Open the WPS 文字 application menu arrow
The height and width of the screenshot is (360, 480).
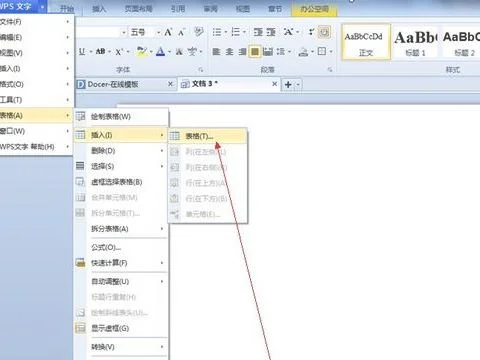[x=42, y=7]
